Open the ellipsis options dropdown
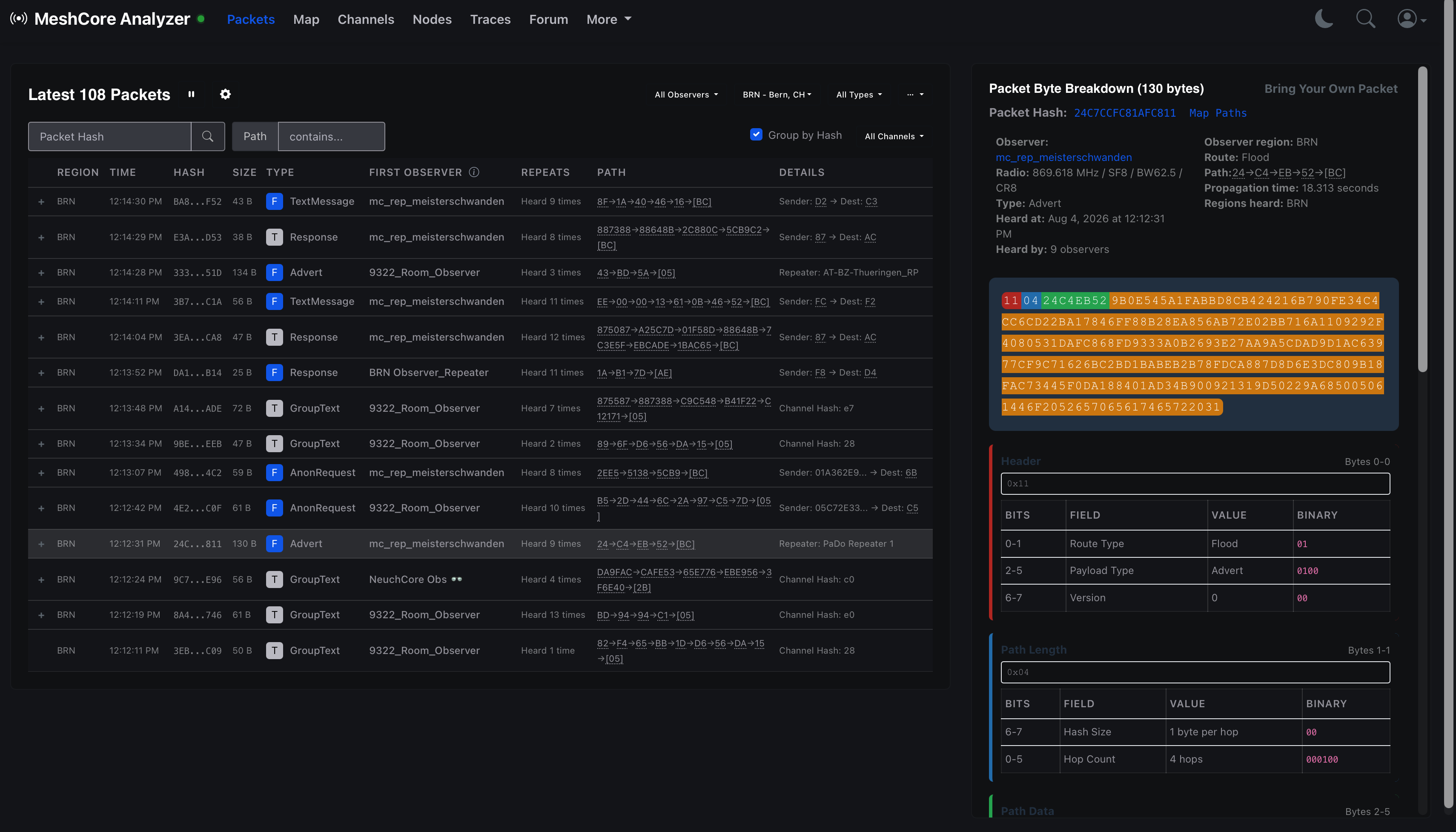1456x832 pixels. click(x=915, y=95)
